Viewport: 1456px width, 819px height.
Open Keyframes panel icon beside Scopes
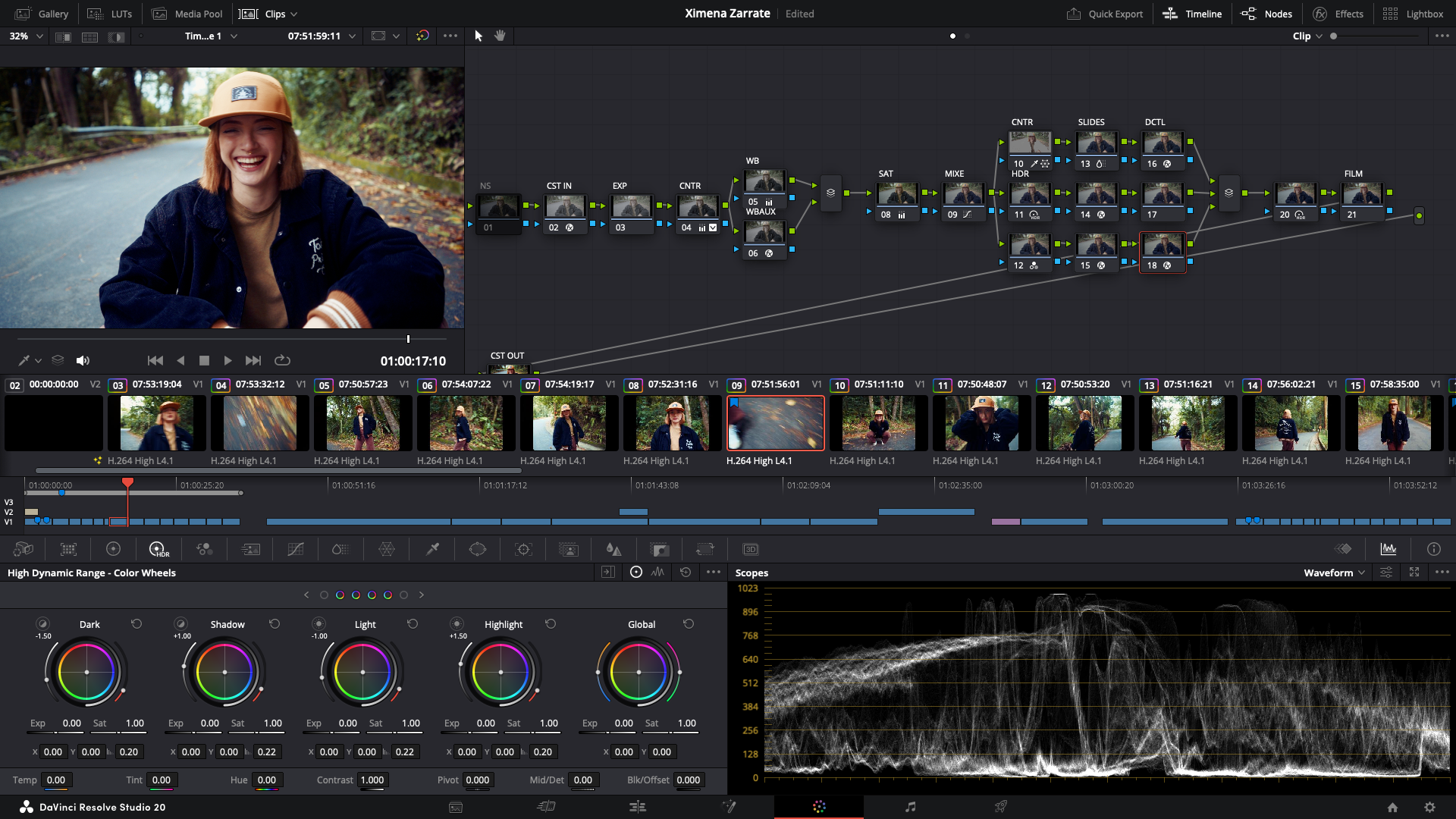click(1343, 549)
